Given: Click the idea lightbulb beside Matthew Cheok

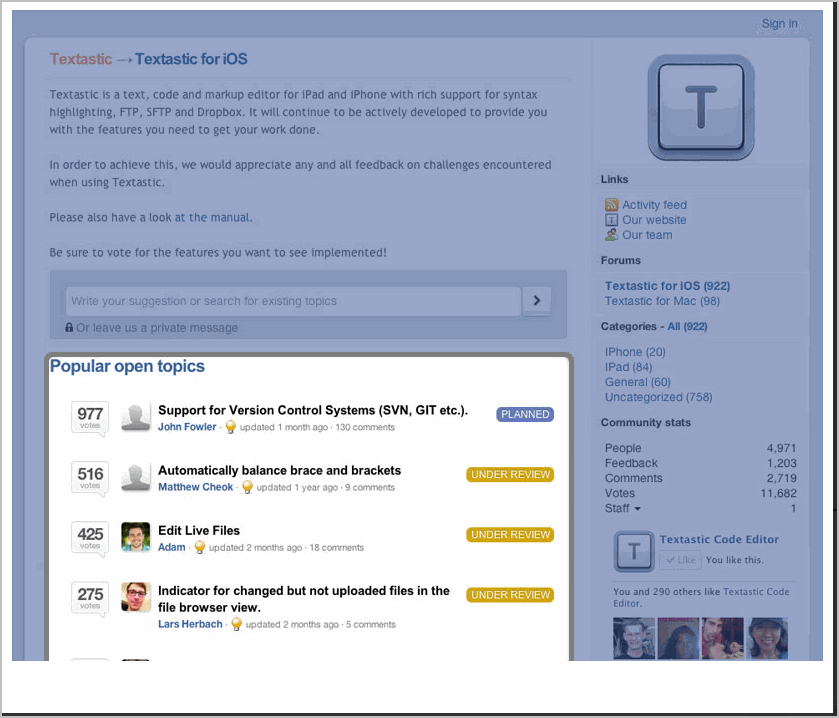Looking at the screenshot, I should [x=247, y=487].
